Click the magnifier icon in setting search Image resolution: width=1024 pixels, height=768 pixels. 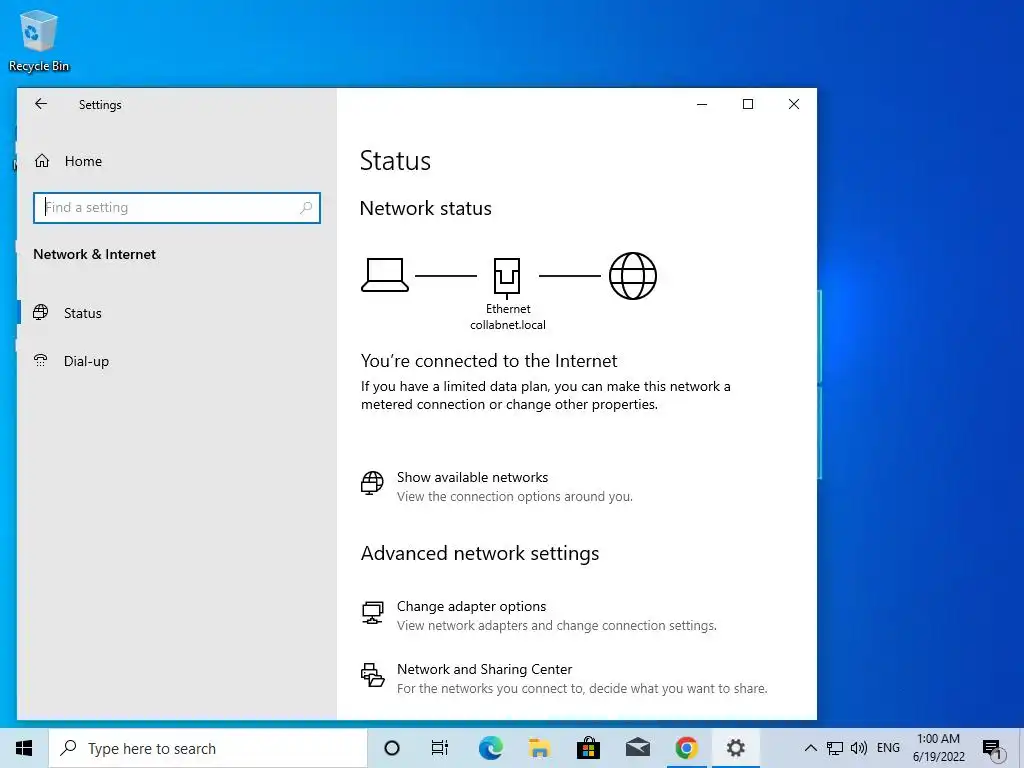click(306, 208)
